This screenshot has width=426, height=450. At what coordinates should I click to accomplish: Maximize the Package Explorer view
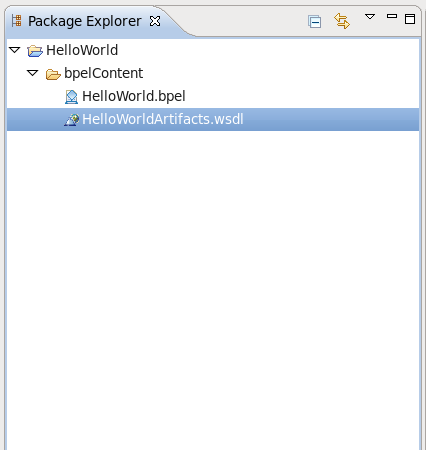[x=410, y=19]
